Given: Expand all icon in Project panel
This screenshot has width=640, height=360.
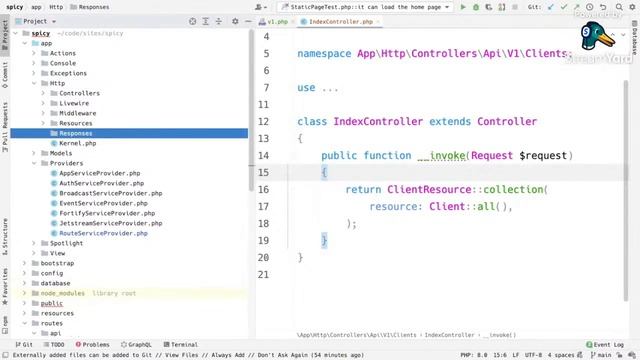Looking at the screenshot, I should point(205,21).
